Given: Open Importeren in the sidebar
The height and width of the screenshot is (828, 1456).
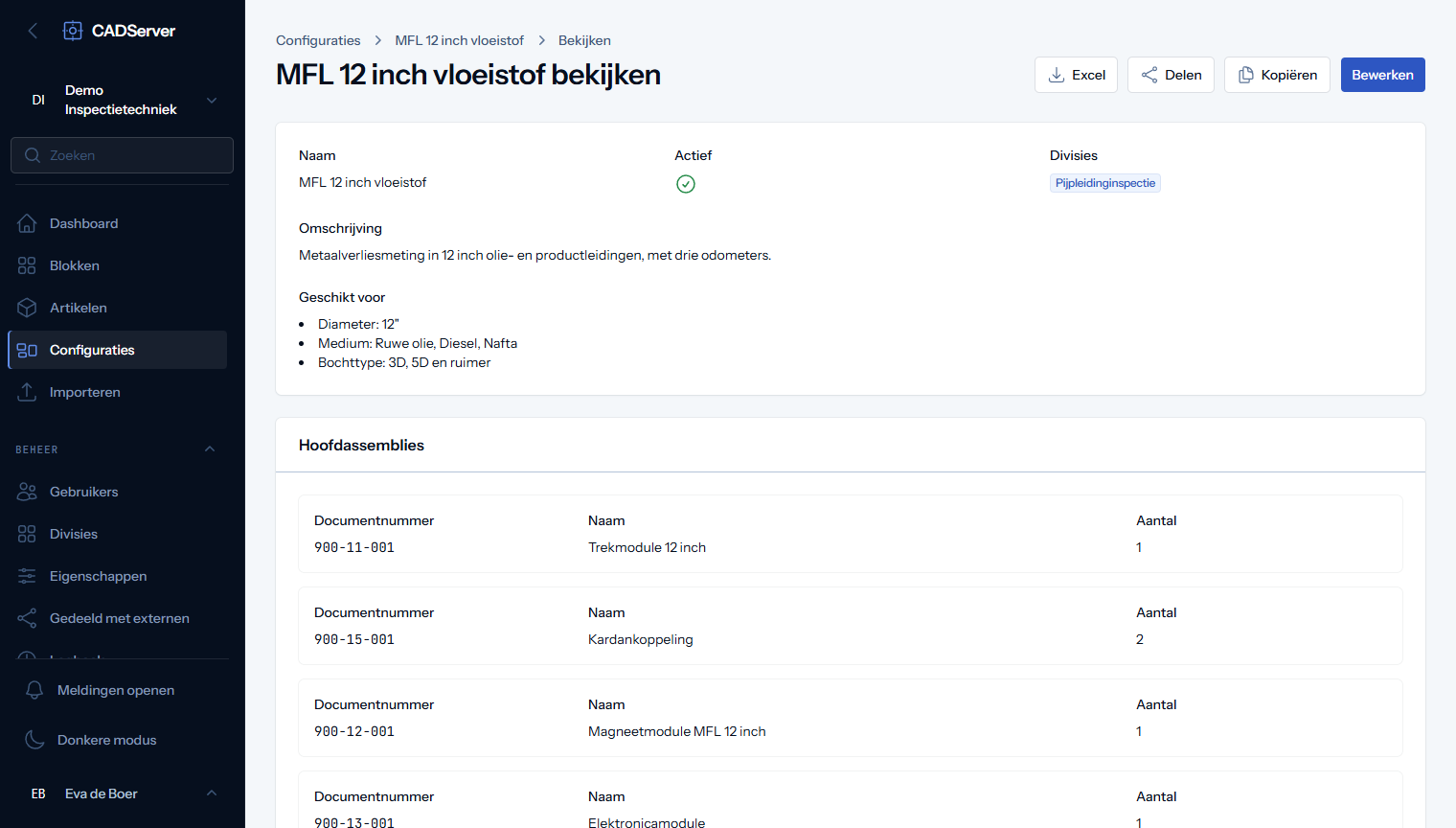Looking at the screenshot, I should (x=117, y=392).
